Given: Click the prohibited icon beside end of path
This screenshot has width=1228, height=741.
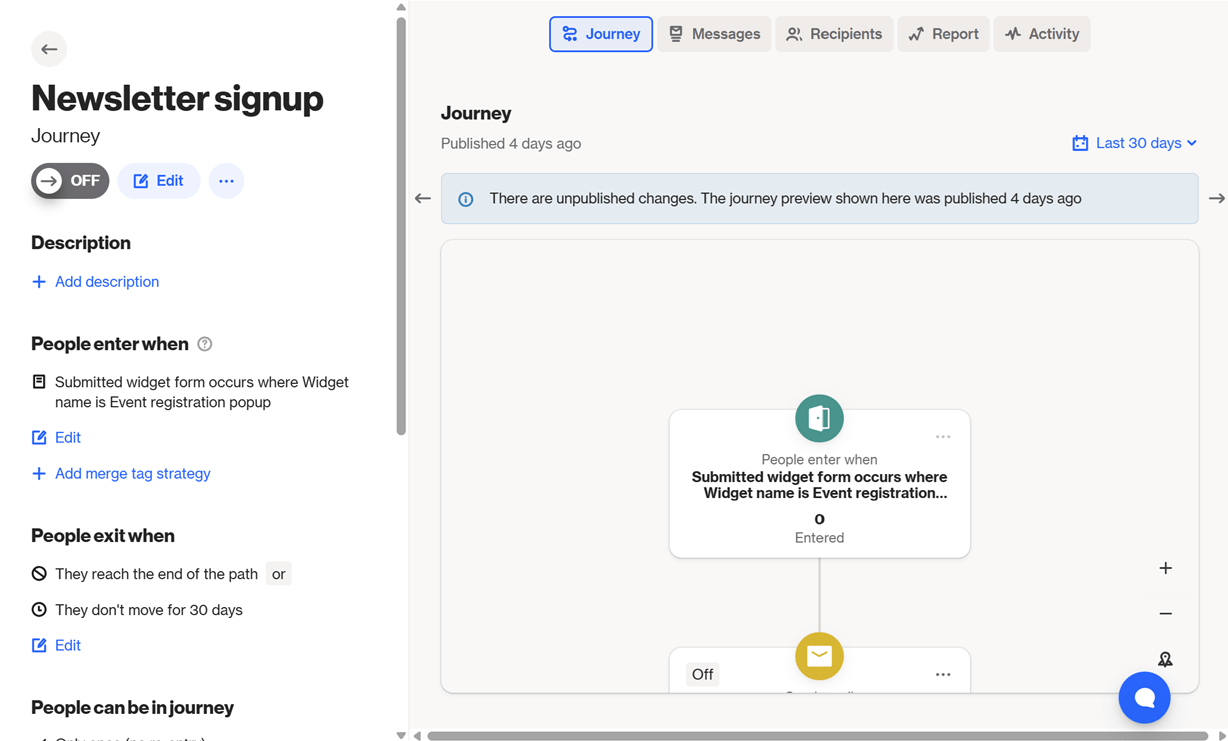Looking at the screenshot, I should coord(39,574).
